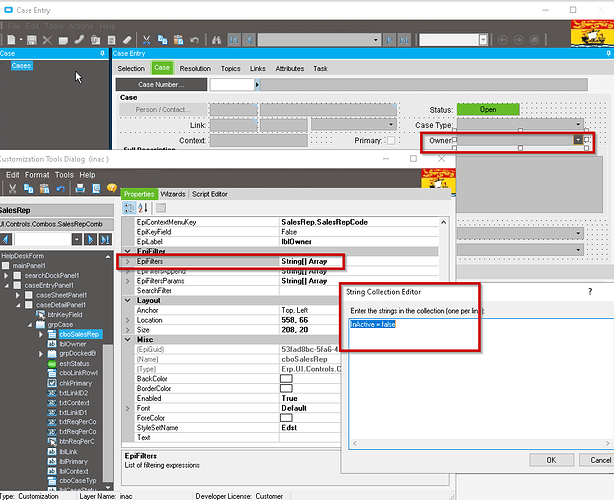Image resolution: width=614 pixels, height=500 pixels.
Task: Click the green Open status button
Action: [488, 110]
